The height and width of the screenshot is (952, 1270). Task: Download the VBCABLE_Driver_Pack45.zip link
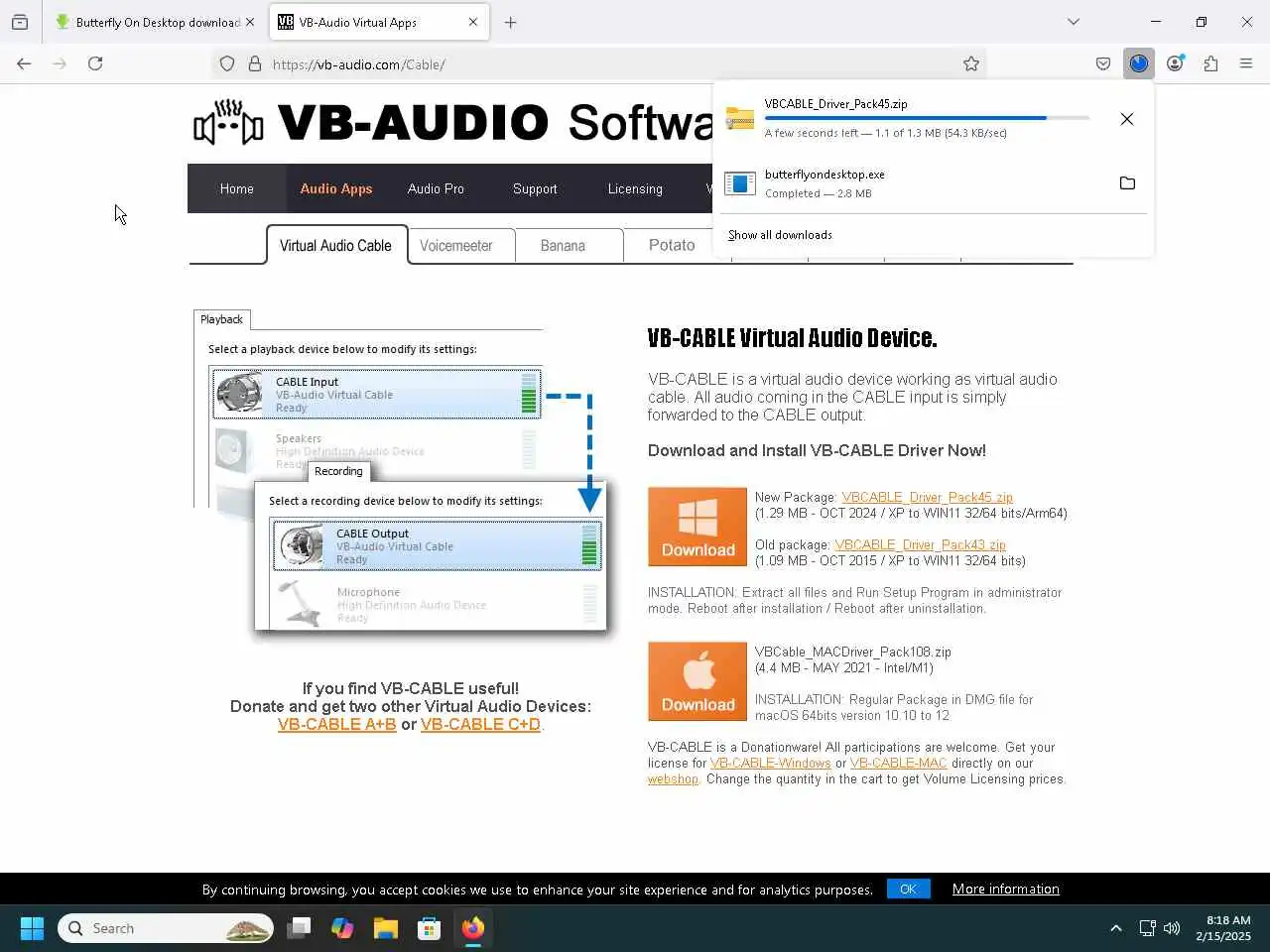coord(927,497)
